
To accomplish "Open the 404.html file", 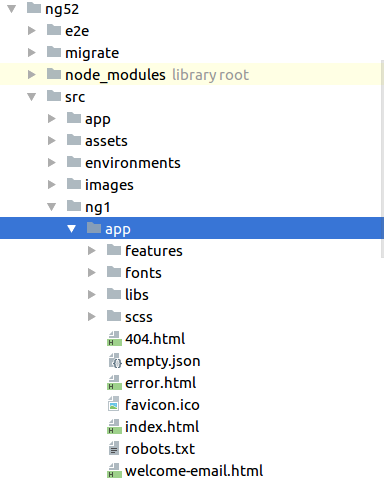I will click(155, 339).
